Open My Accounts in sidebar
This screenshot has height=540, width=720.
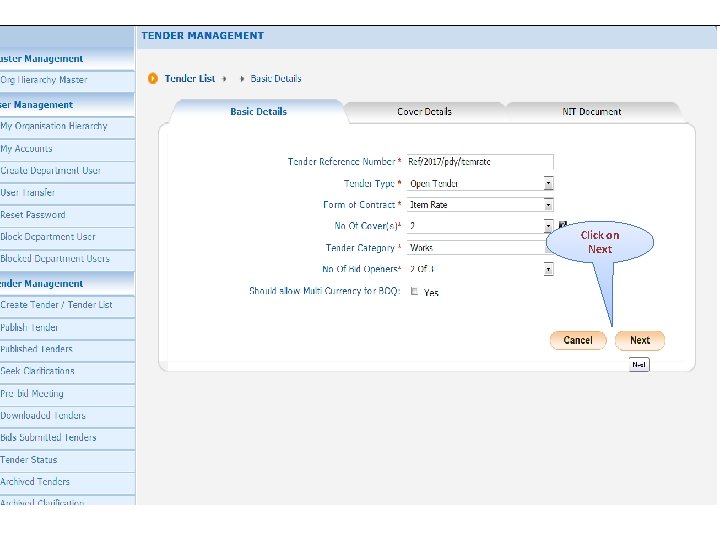pos(67,149)
